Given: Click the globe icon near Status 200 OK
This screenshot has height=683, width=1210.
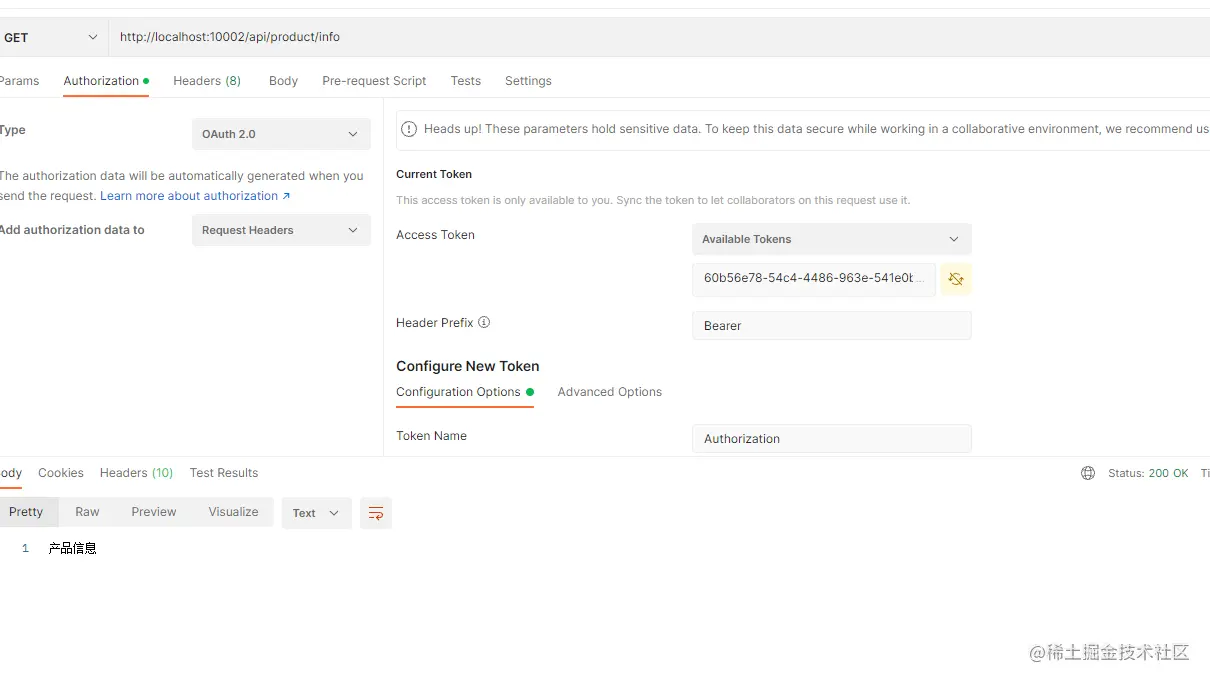Looking at the screenshot, I should [x=1088, y=472].
